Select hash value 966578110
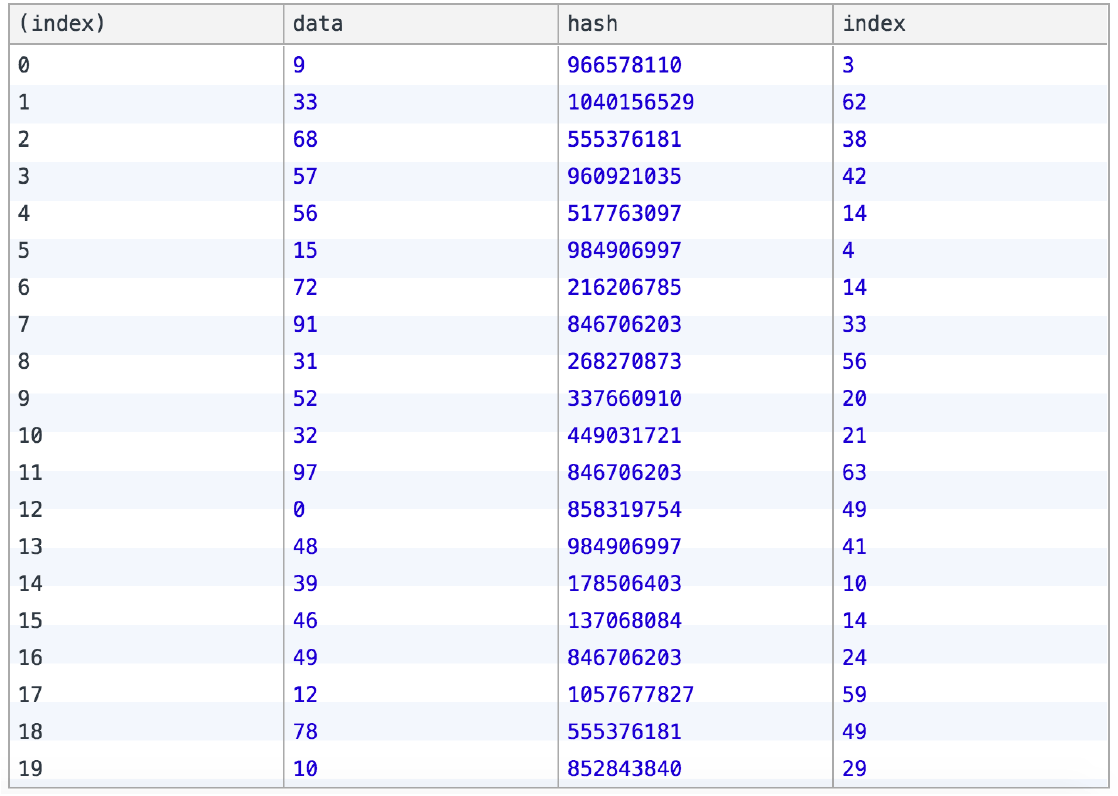1118x796 pixels. point(625,66)
